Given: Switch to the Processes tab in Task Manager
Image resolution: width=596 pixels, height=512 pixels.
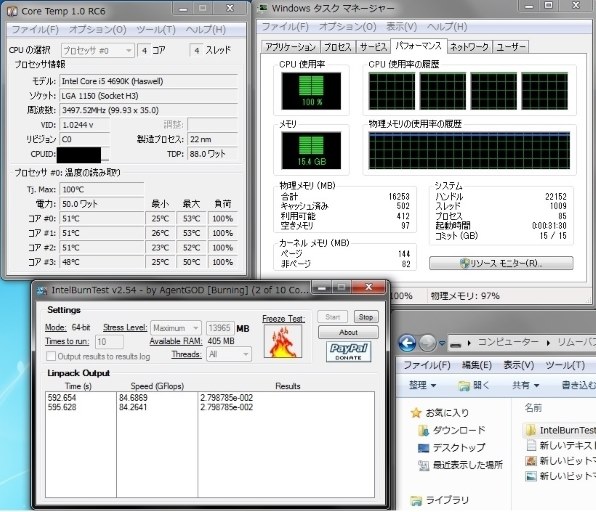Looking at the screenshot, I should (338, 47).
